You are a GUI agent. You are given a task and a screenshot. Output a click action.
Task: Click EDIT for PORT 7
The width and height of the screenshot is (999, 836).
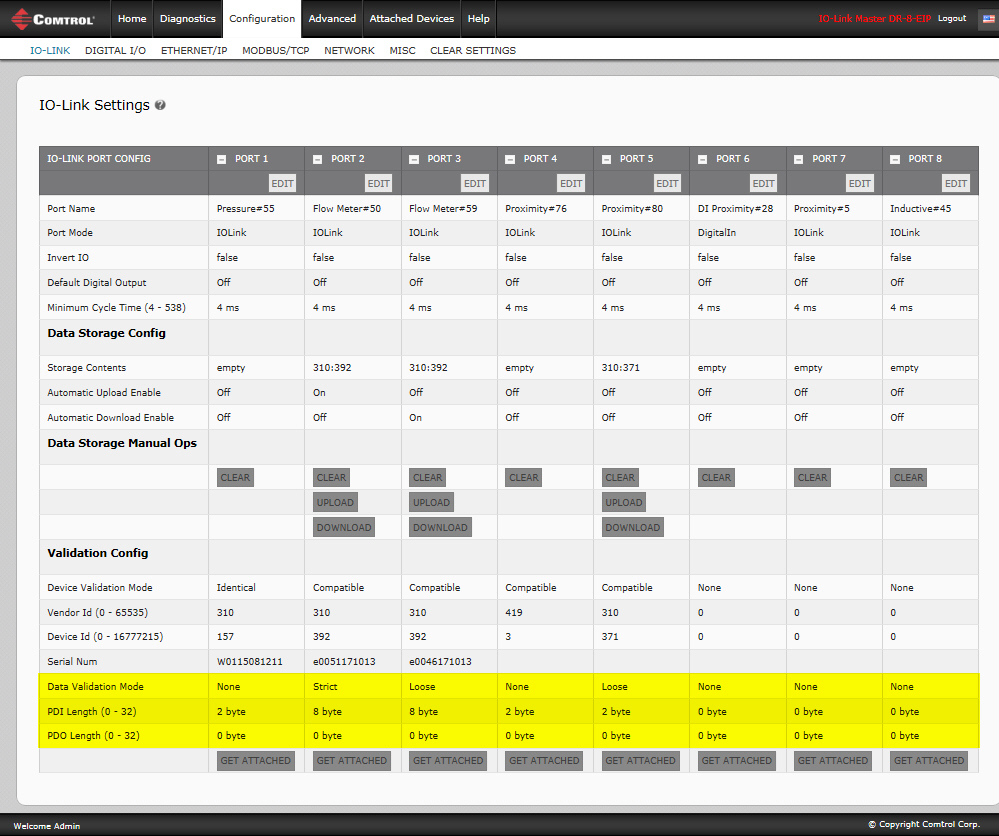(859, 184)
